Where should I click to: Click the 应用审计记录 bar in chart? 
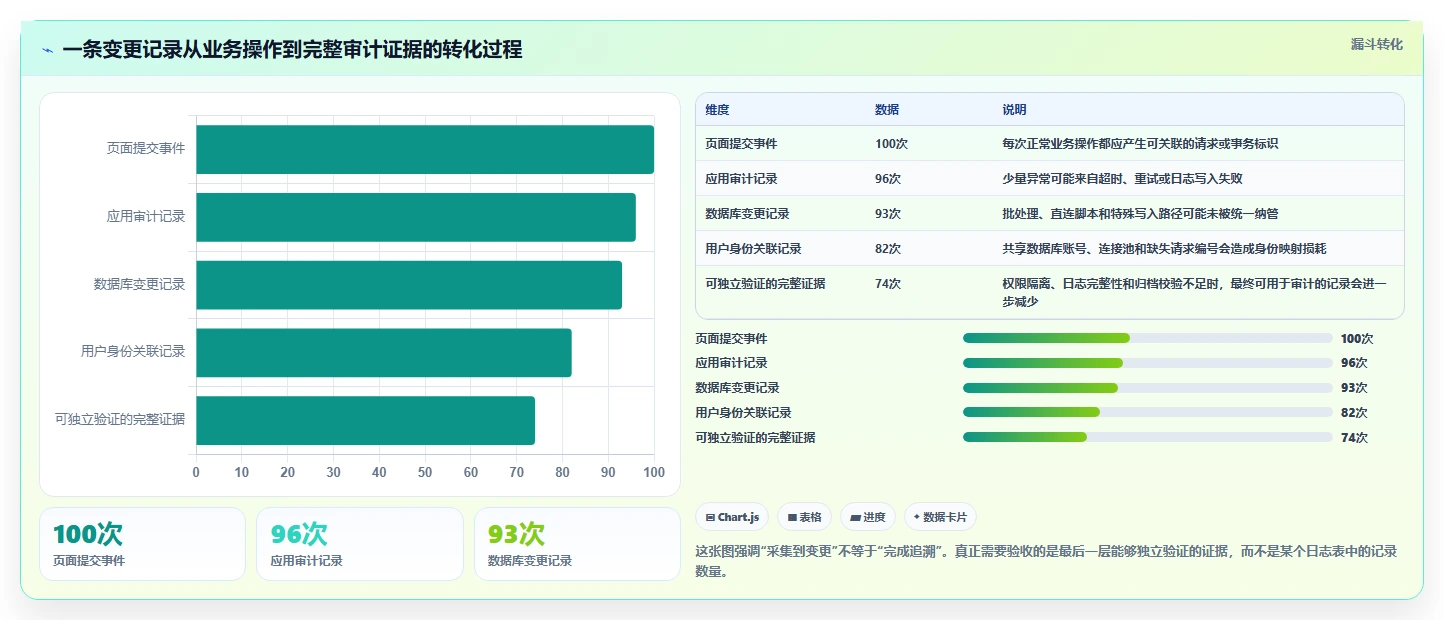coord(416,217)
